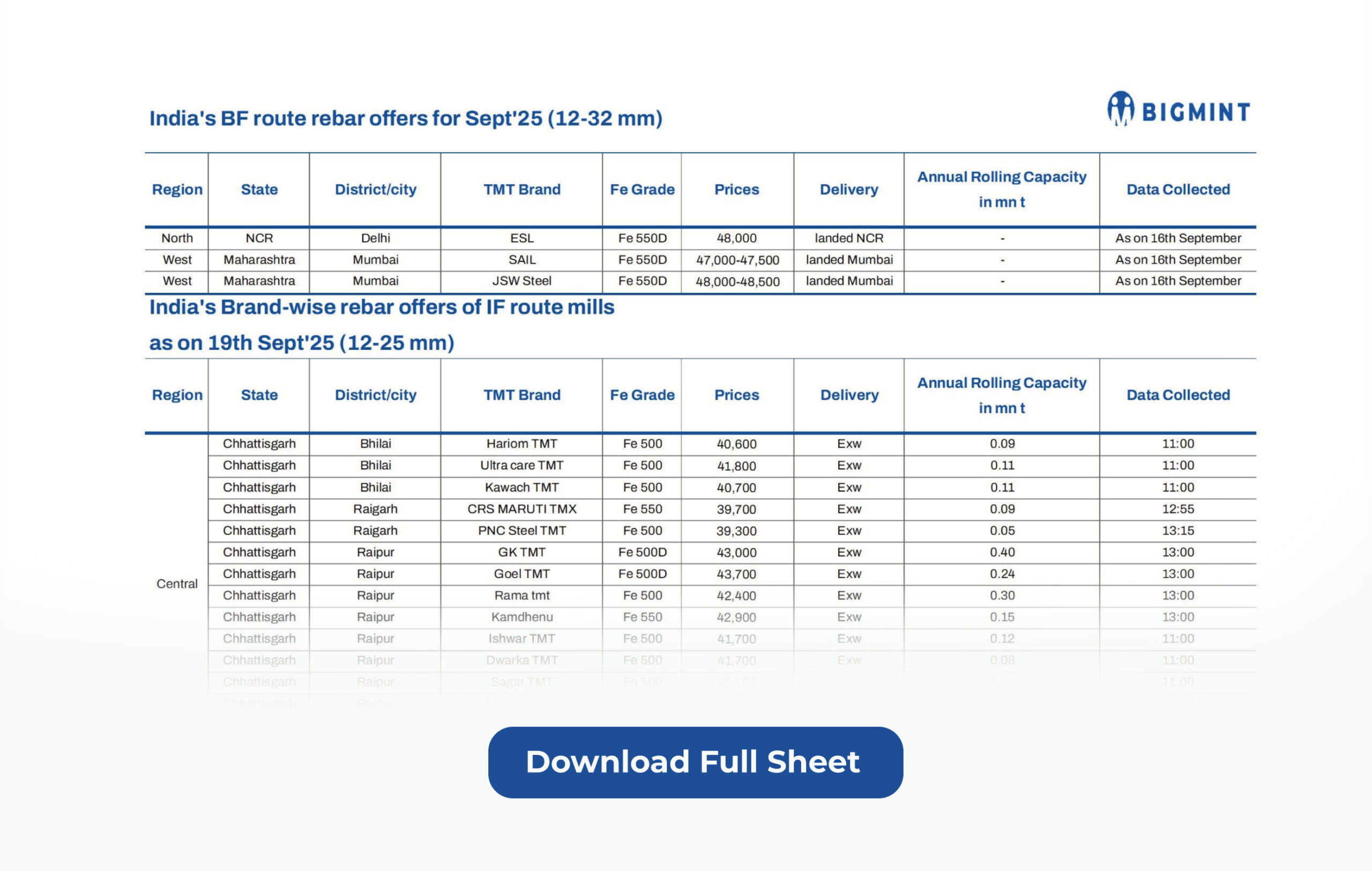1372x871 pixels.
Task: Click the TMT Brand header in BF table
Action: click(x=521, y=189)
